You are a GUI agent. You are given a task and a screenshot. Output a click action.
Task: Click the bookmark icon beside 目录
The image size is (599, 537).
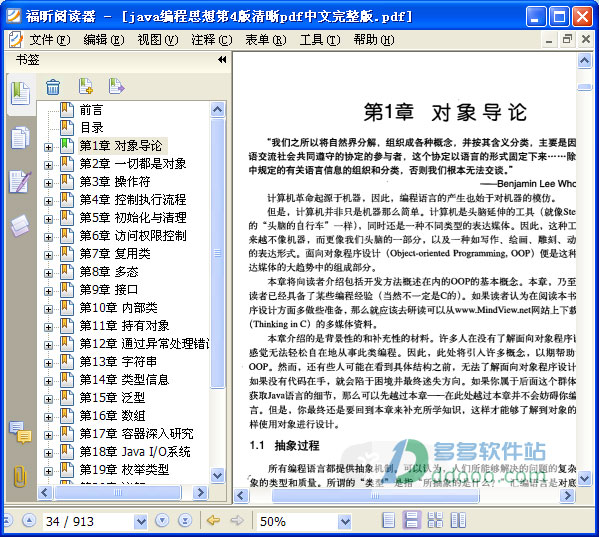click(67, 128)
